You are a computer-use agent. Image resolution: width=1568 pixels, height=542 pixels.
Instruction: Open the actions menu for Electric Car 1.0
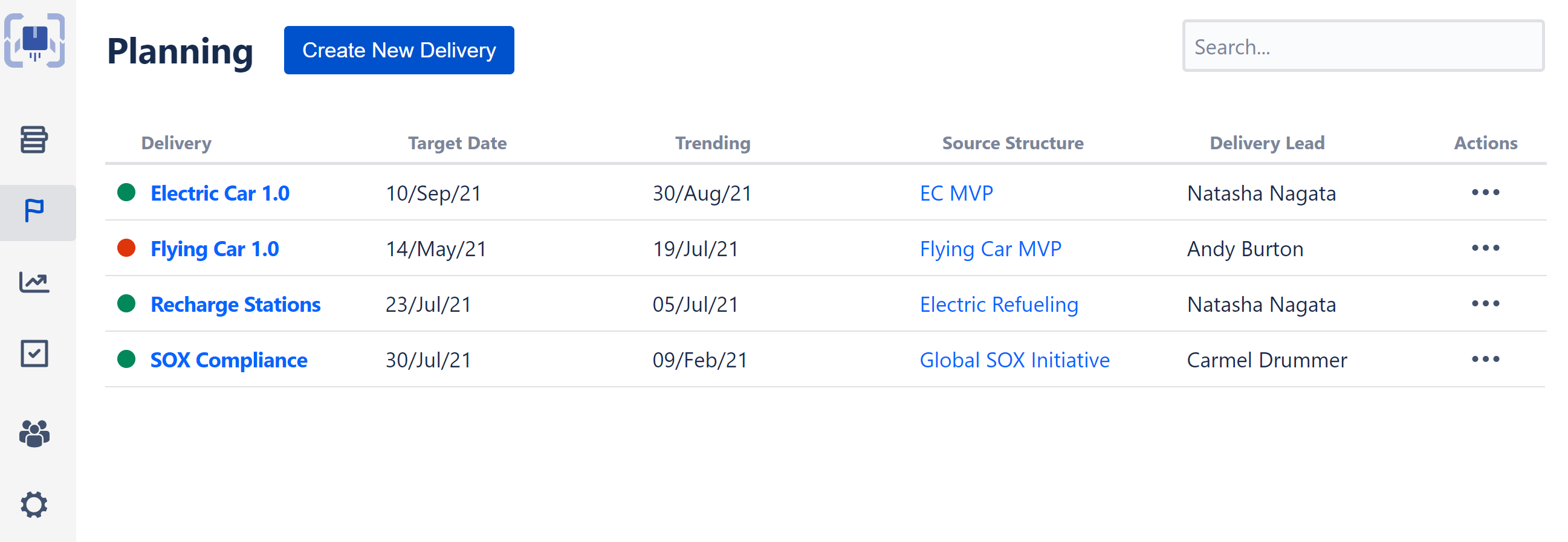point(1485,192)
